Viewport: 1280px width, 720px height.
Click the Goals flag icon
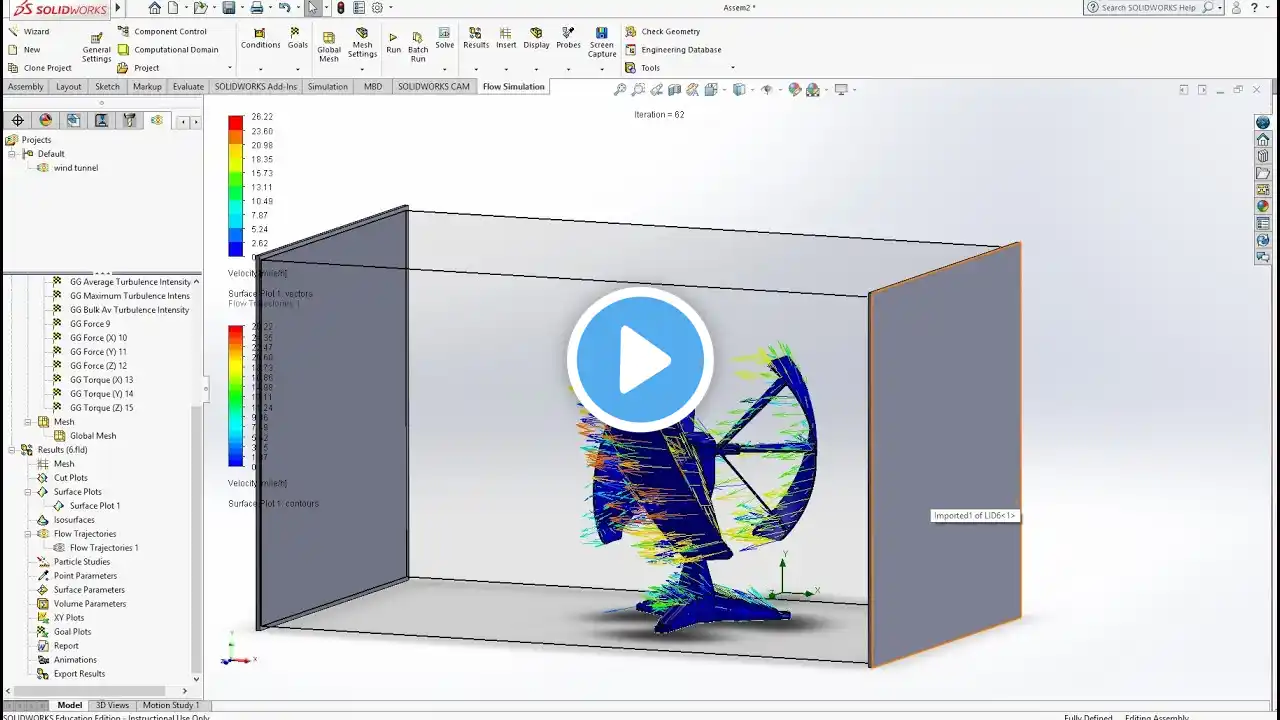(x=297, y=32)
